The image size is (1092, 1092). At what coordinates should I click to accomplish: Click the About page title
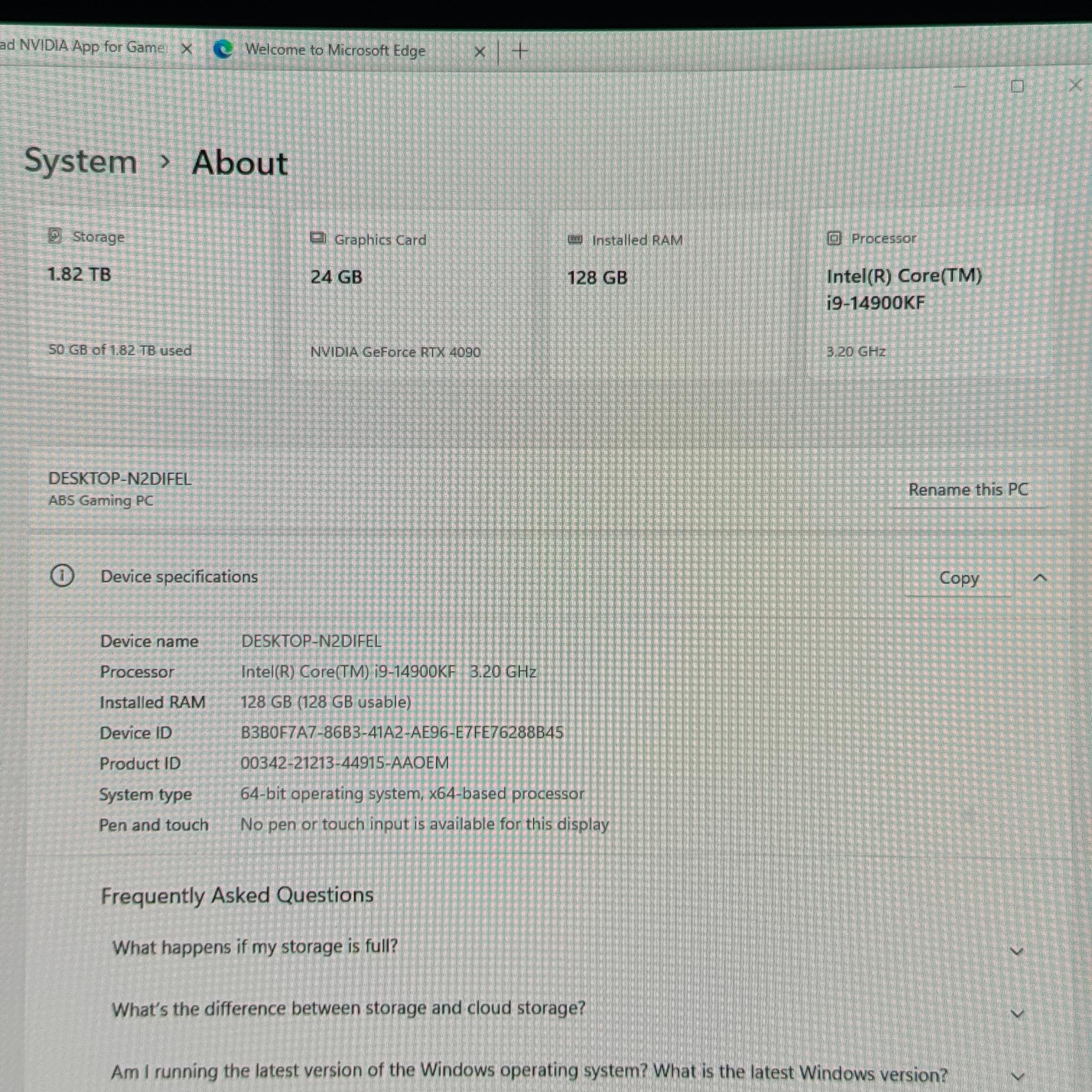click(239, 163)
